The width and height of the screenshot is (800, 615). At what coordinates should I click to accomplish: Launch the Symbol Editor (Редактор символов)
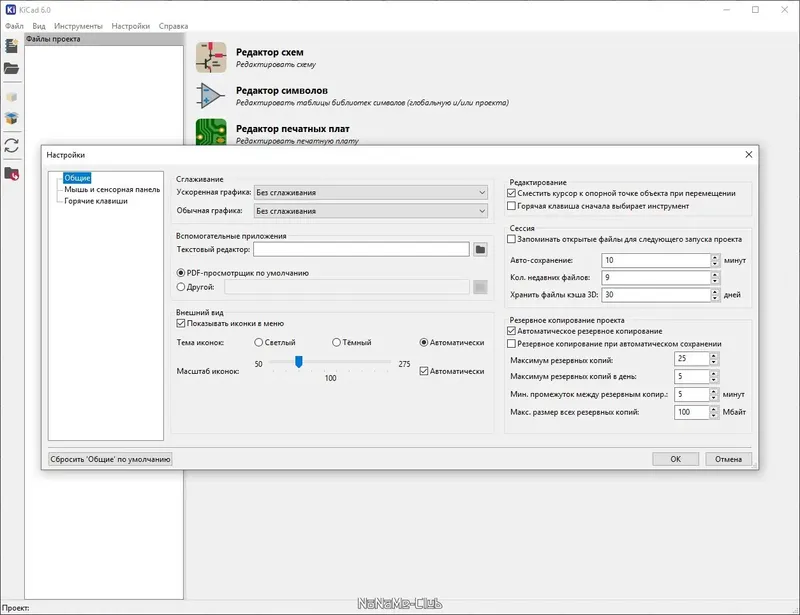tap(280, 90)
